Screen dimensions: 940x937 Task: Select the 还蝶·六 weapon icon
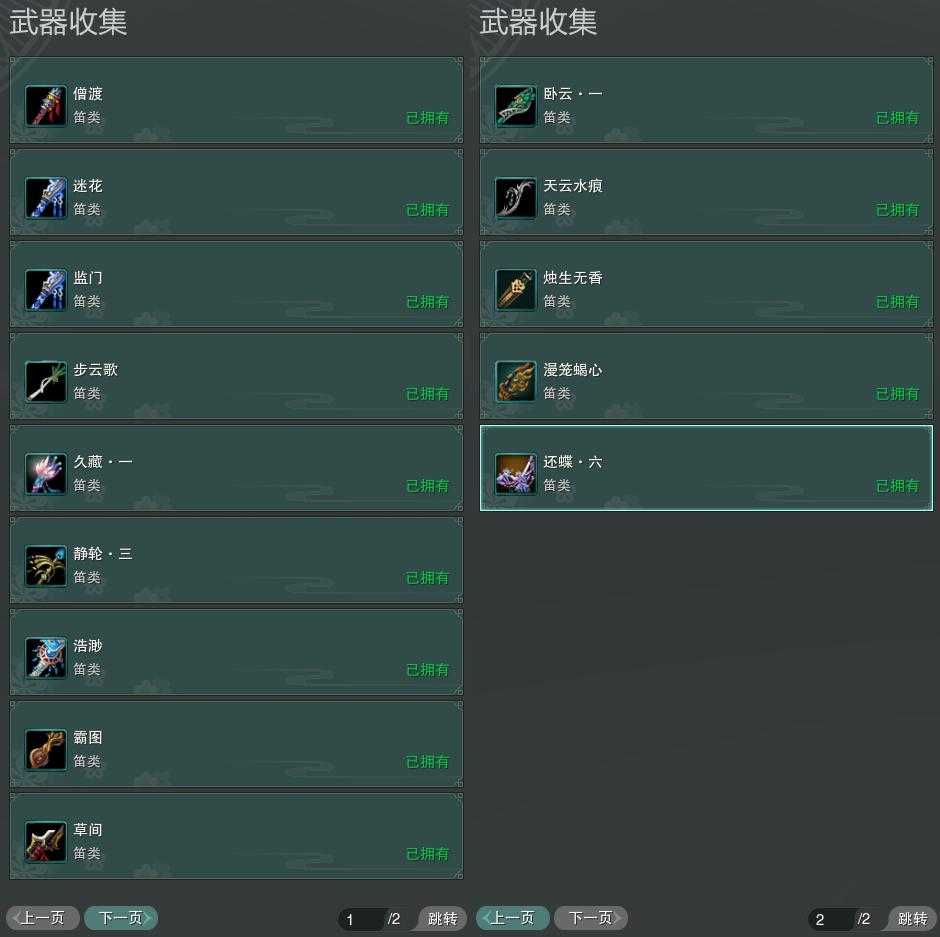[x=516, y=474]
